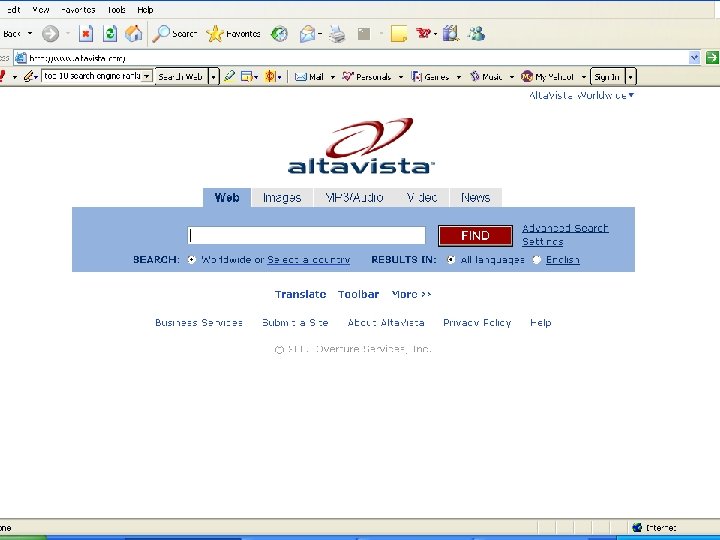Expand the Personals dropdown arrow

(x=400, y=77)
